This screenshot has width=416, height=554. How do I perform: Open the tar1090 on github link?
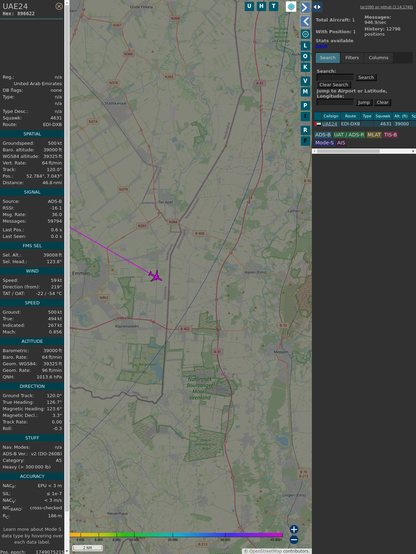(386, 7)
